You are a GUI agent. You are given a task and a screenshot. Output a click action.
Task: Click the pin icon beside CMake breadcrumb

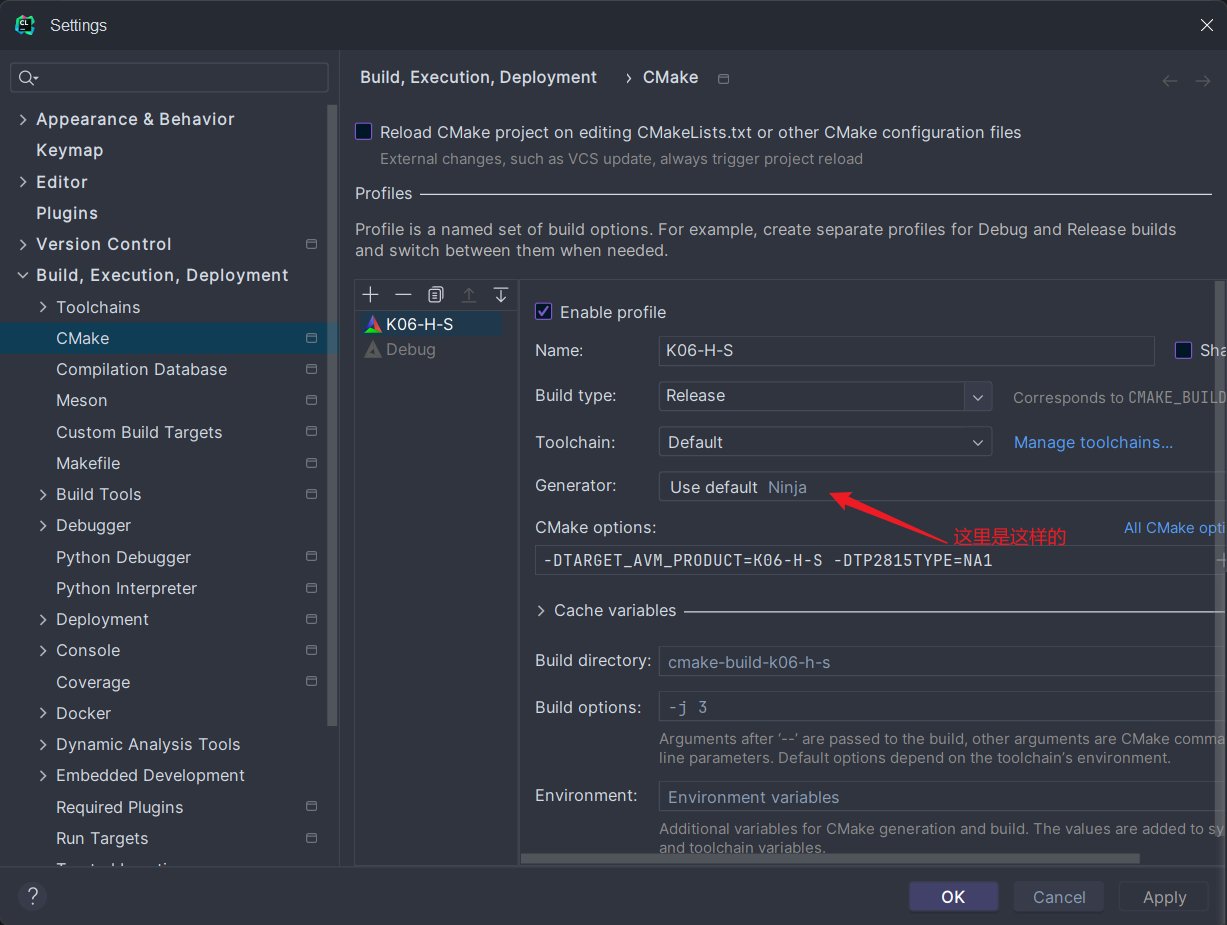point(722,78)
